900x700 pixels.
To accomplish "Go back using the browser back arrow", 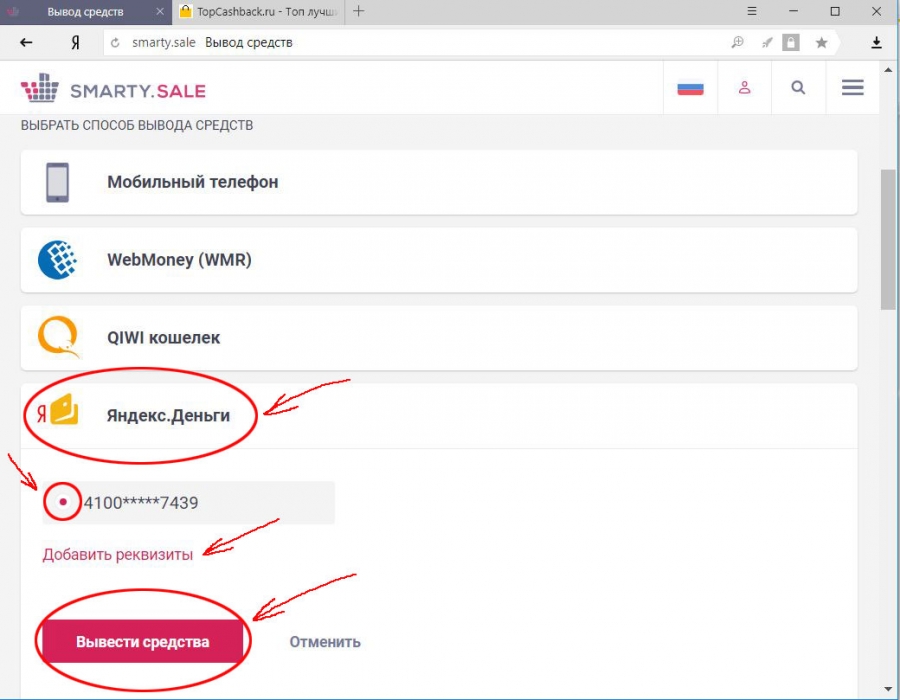I will 26,42.
